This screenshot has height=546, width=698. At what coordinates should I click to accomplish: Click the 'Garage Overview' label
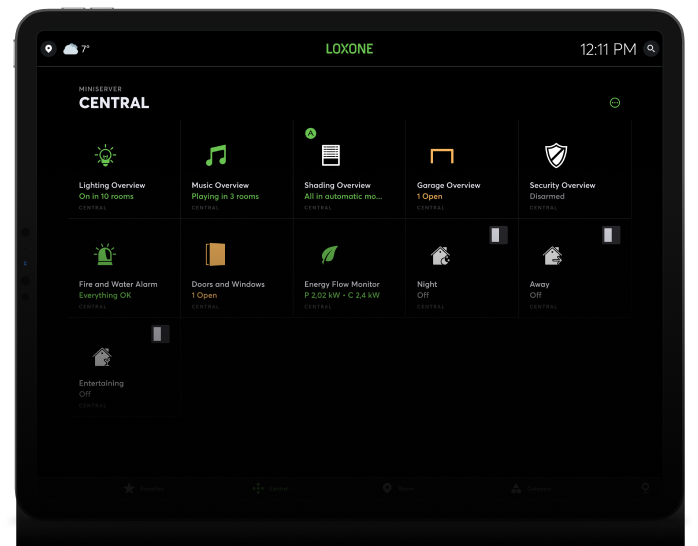(x=449, y=185)
